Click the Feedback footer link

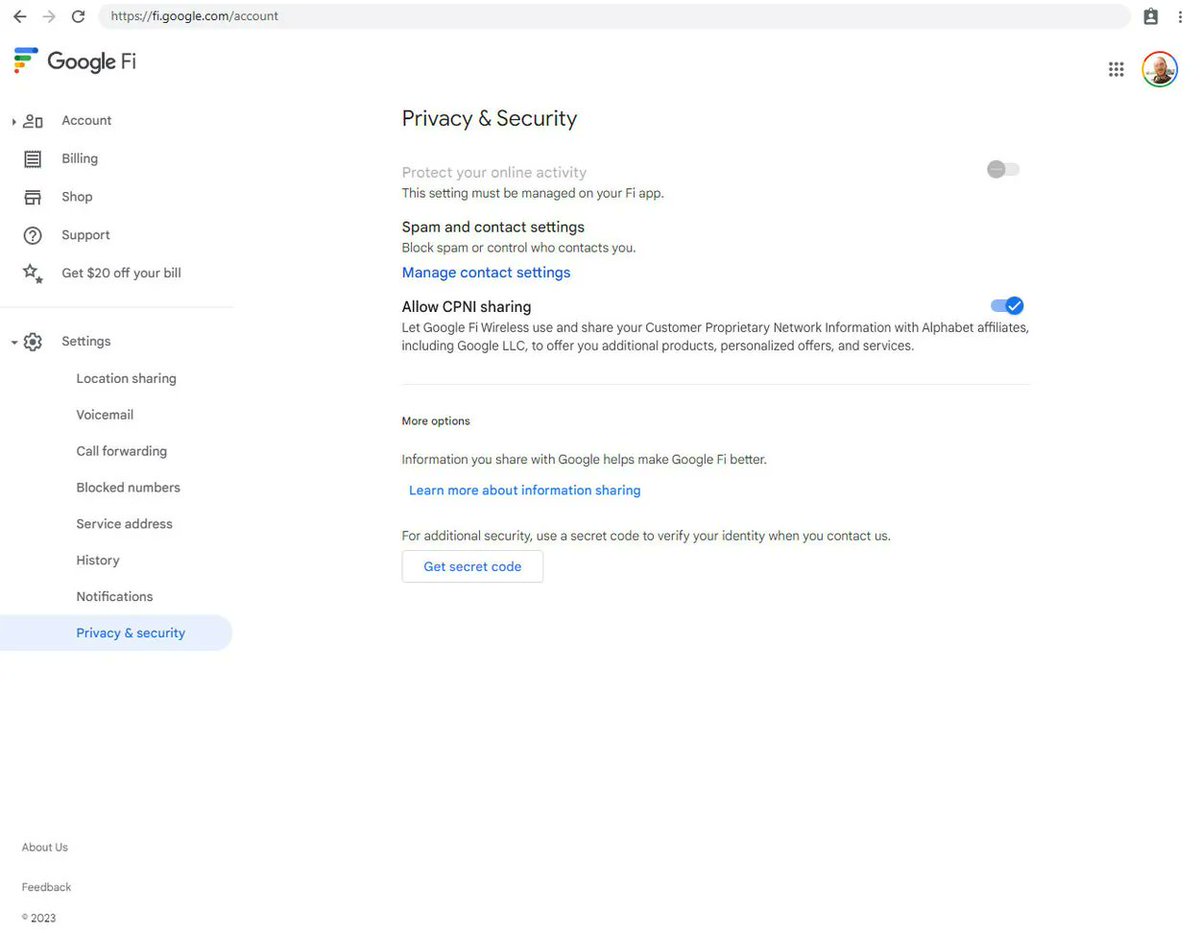click(x=46, y=887)
